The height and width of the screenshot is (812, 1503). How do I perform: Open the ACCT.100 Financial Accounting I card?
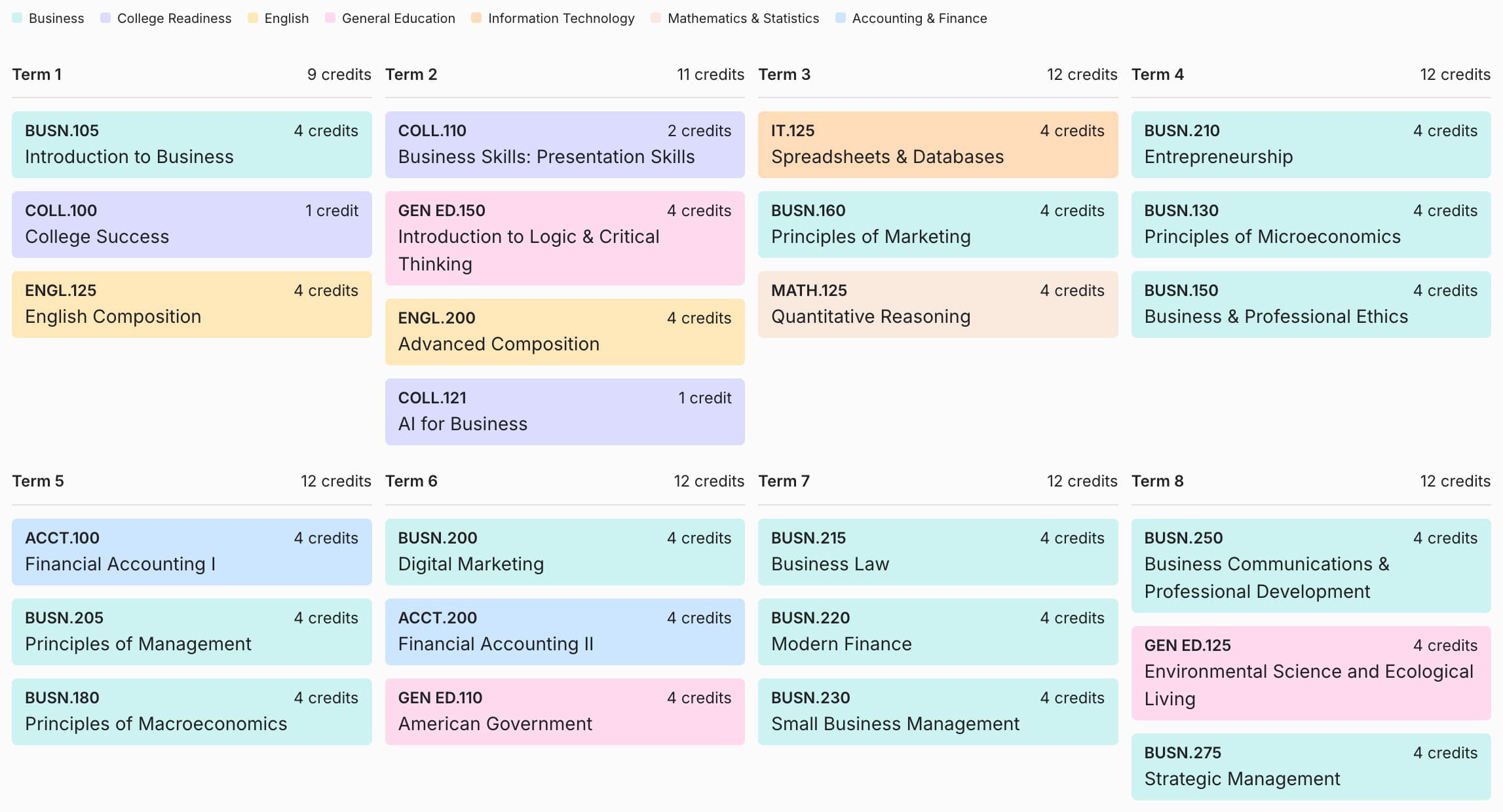coord(192,551)
